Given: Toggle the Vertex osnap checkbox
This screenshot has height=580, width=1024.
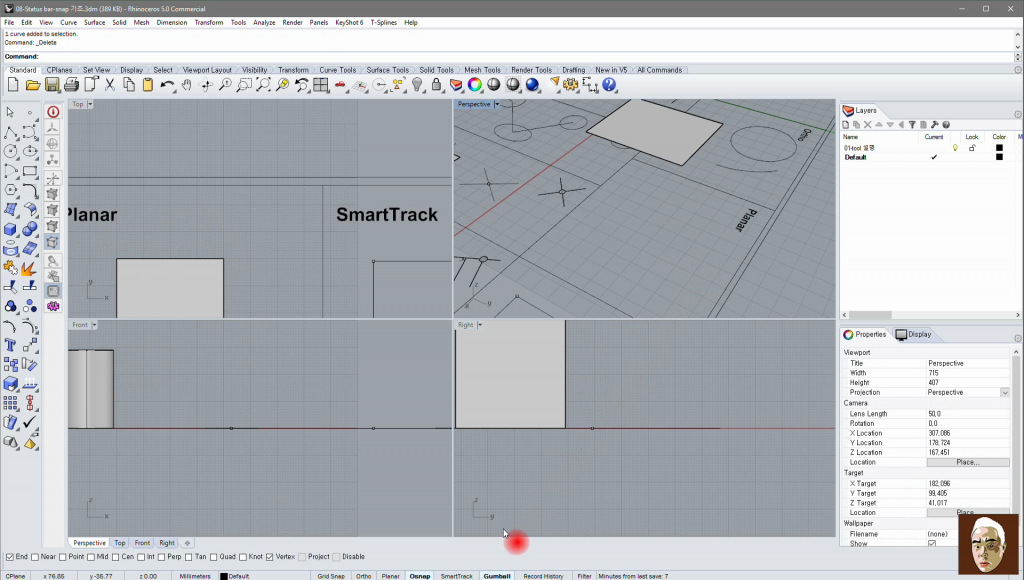Looking at the screenshot, I should (x=270, y=557).
